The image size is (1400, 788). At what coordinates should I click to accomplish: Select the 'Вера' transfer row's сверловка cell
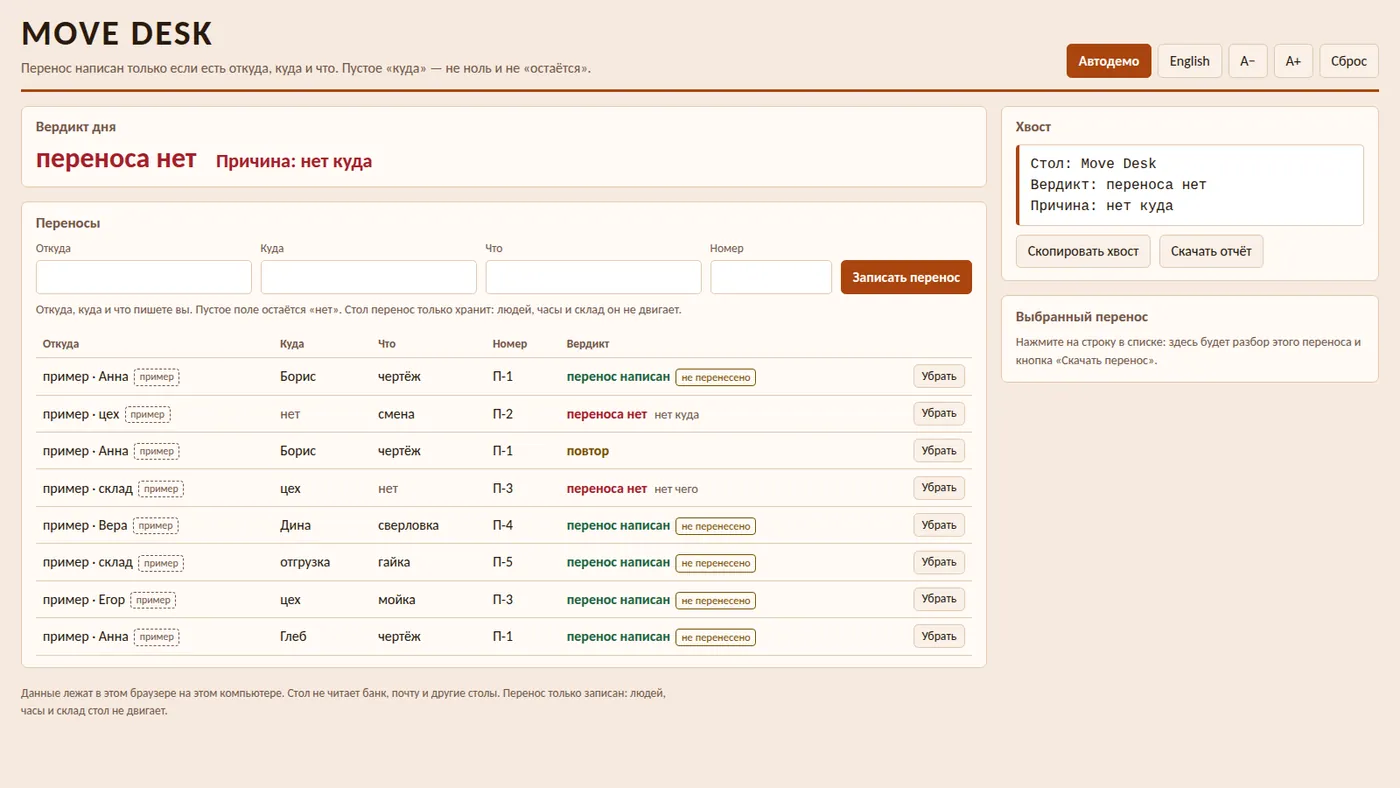point(408,525)
